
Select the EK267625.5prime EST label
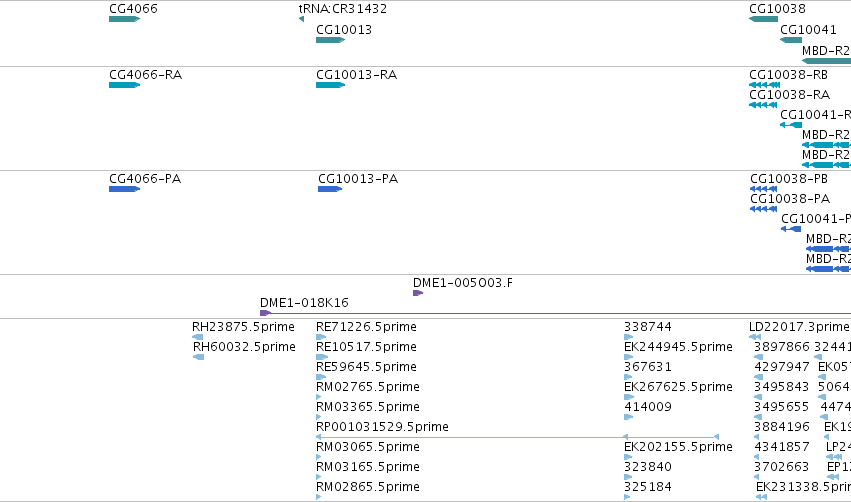coord(678,387)
